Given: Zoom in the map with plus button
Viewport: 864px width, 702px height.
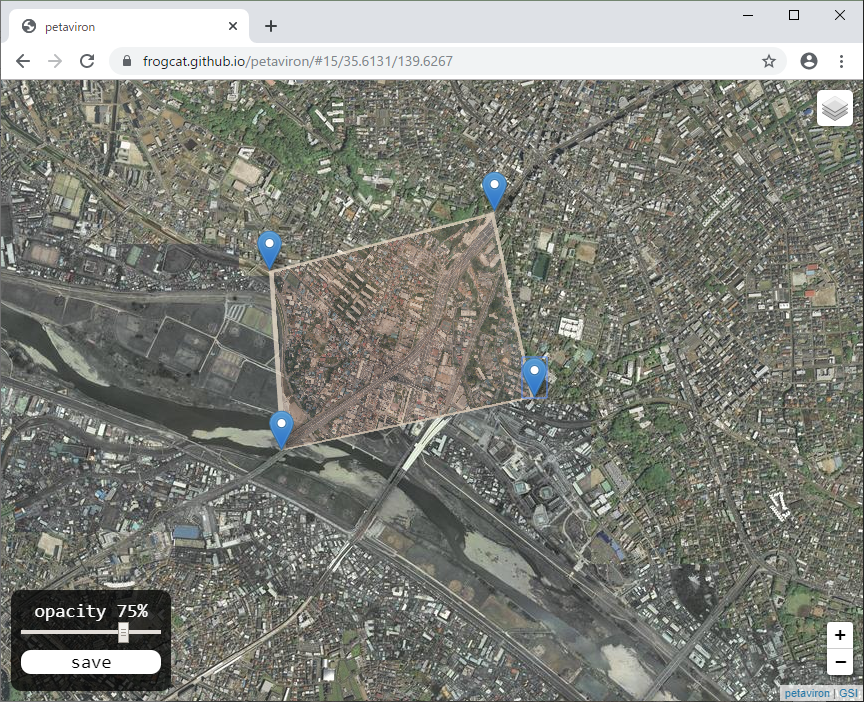Looking at the screenshot, I should click(x=840, y=635).
